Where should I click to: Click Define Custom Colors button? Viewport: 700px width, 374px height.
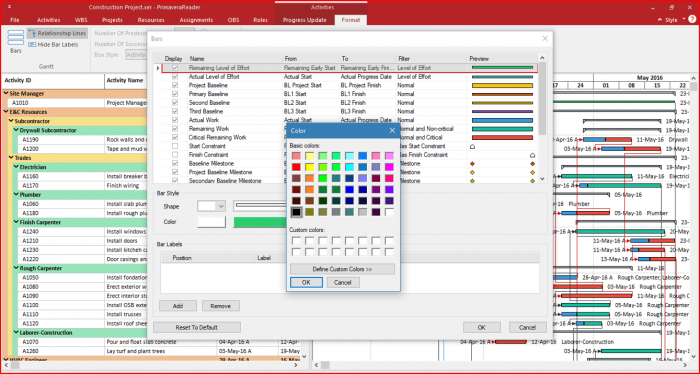point(342,269)
